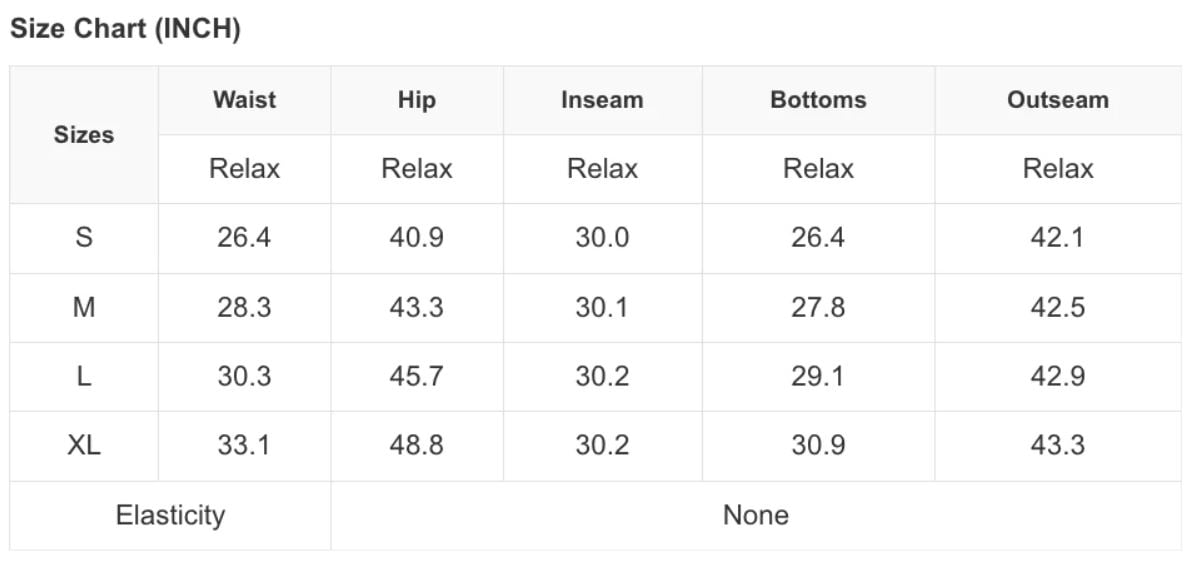Image resolution: width=1195 pixels, height=562 pixels.
Task: Click Relax label under Outseam
Action: point(1058,169)
